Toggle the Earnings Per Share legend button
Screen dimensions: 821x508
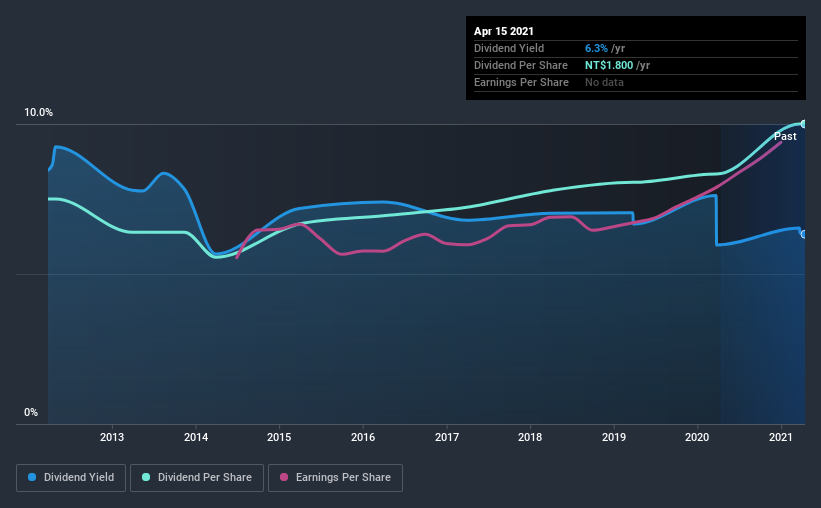[x=336, y=478]
